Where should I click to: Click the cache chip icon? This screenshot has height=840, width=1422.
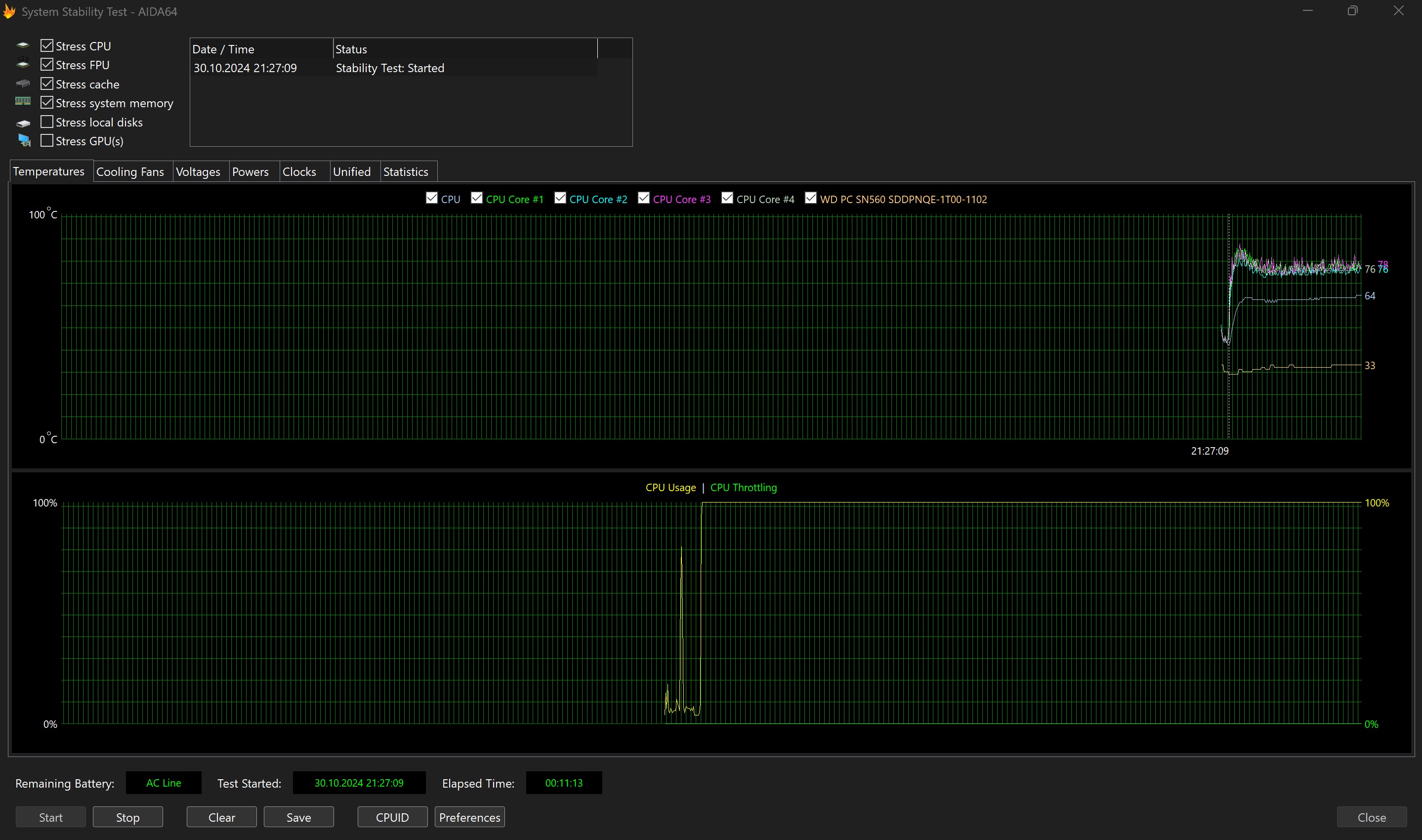pos(23,84)
